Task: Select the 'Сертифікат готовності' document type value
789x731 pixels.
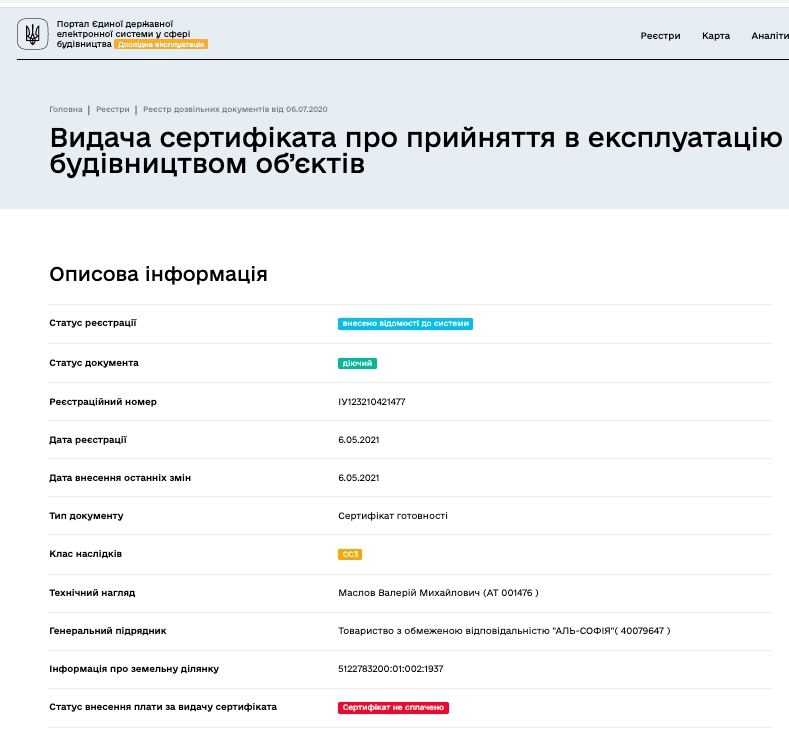Action: point(393,516)
